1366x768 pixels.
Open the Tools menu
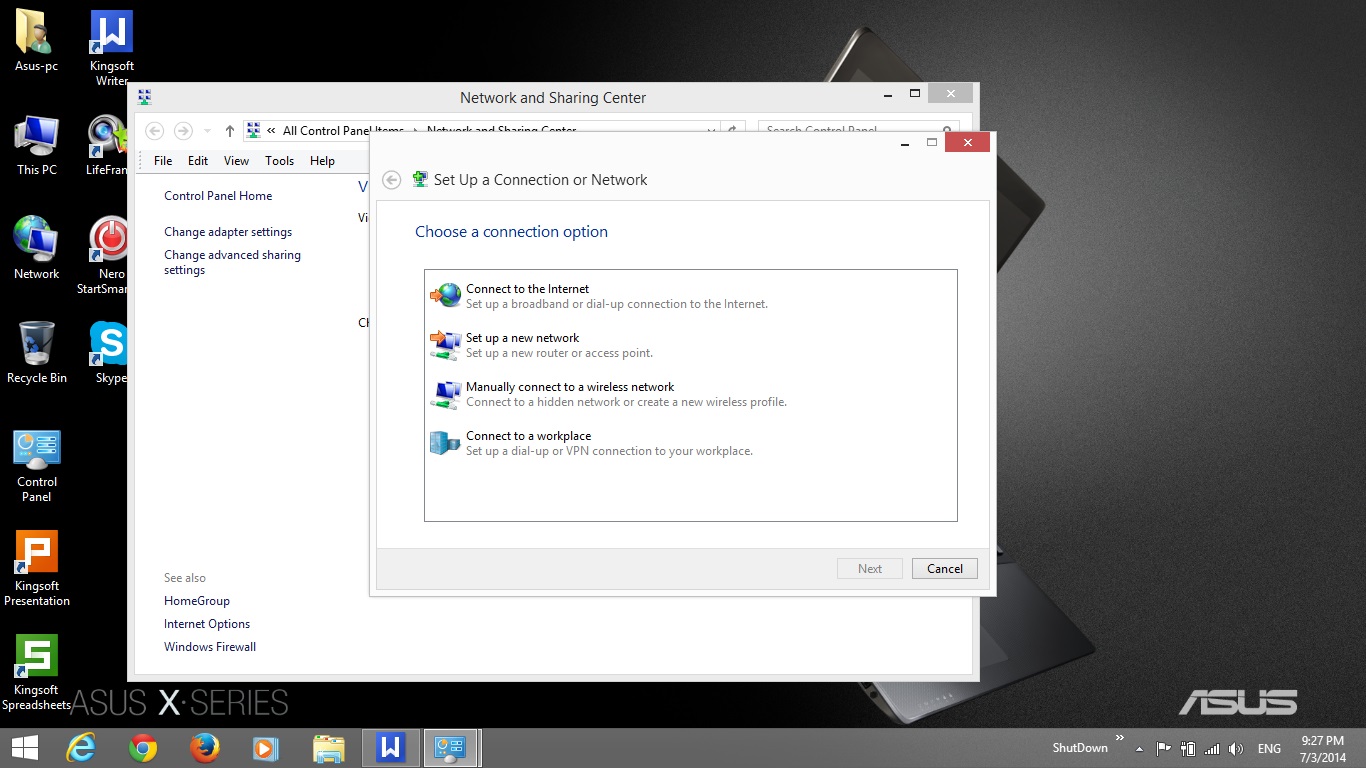click(x=280, y=161)
